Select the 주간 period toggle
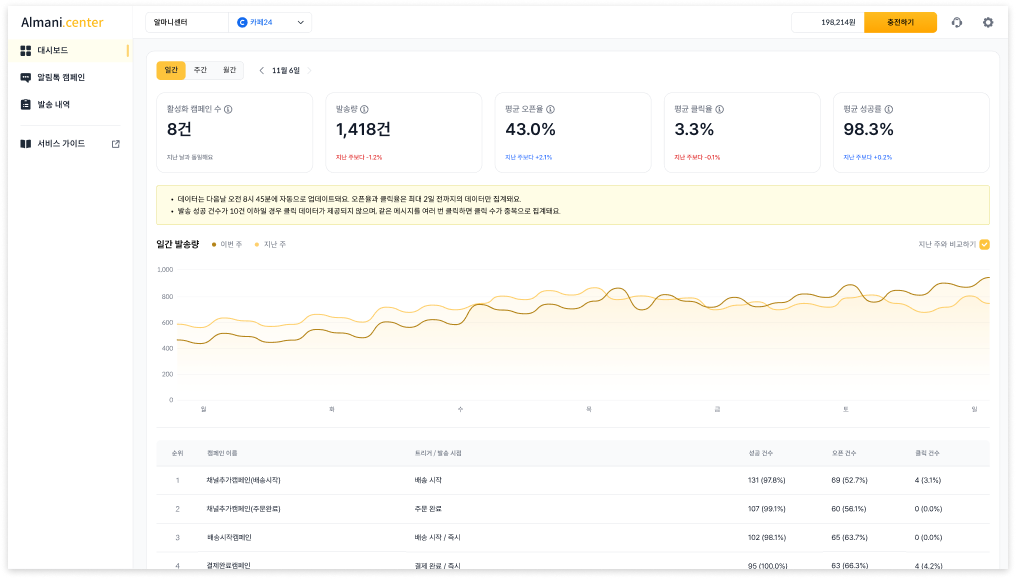 click(200, 70)
